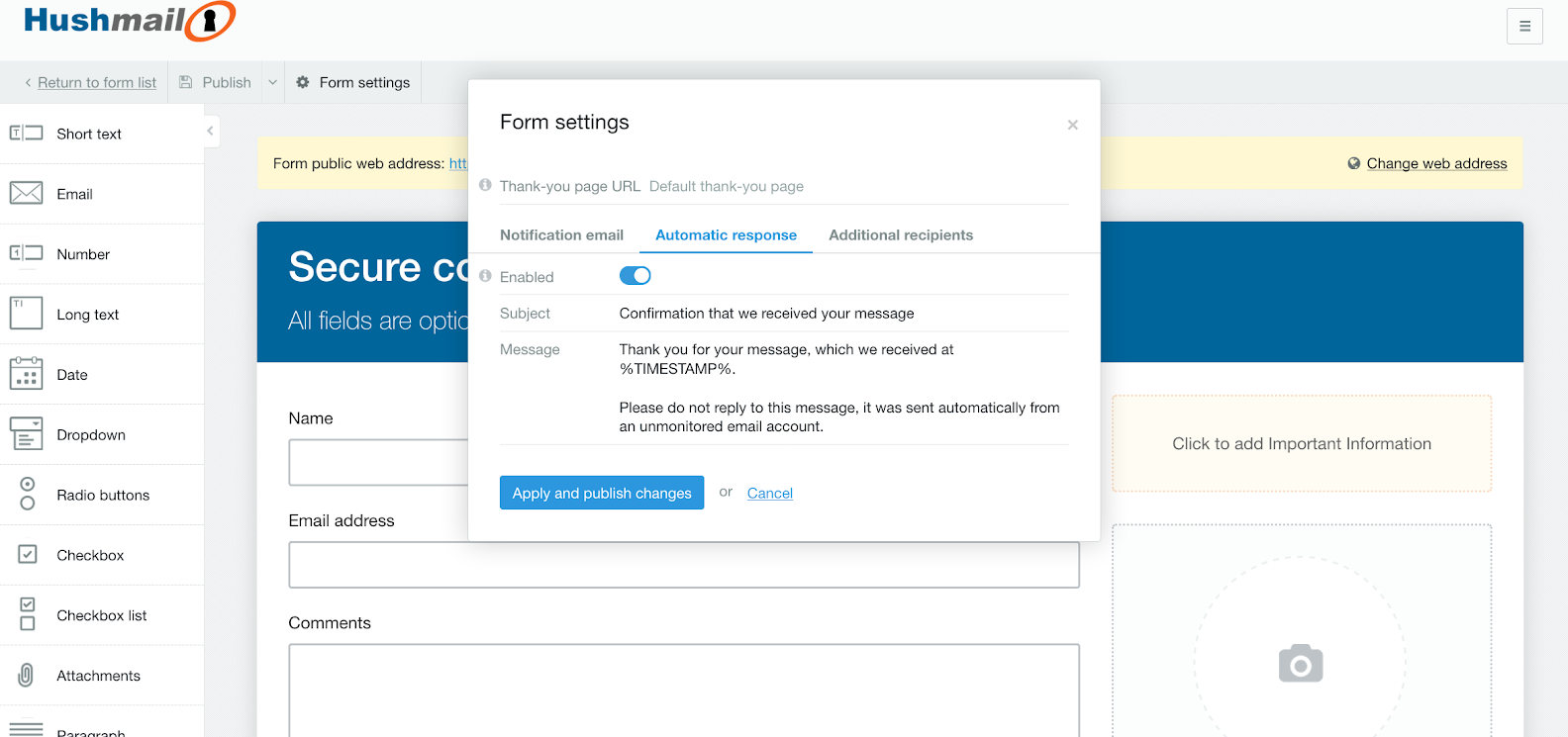Click the Hushmail logo

pos(129,21)
